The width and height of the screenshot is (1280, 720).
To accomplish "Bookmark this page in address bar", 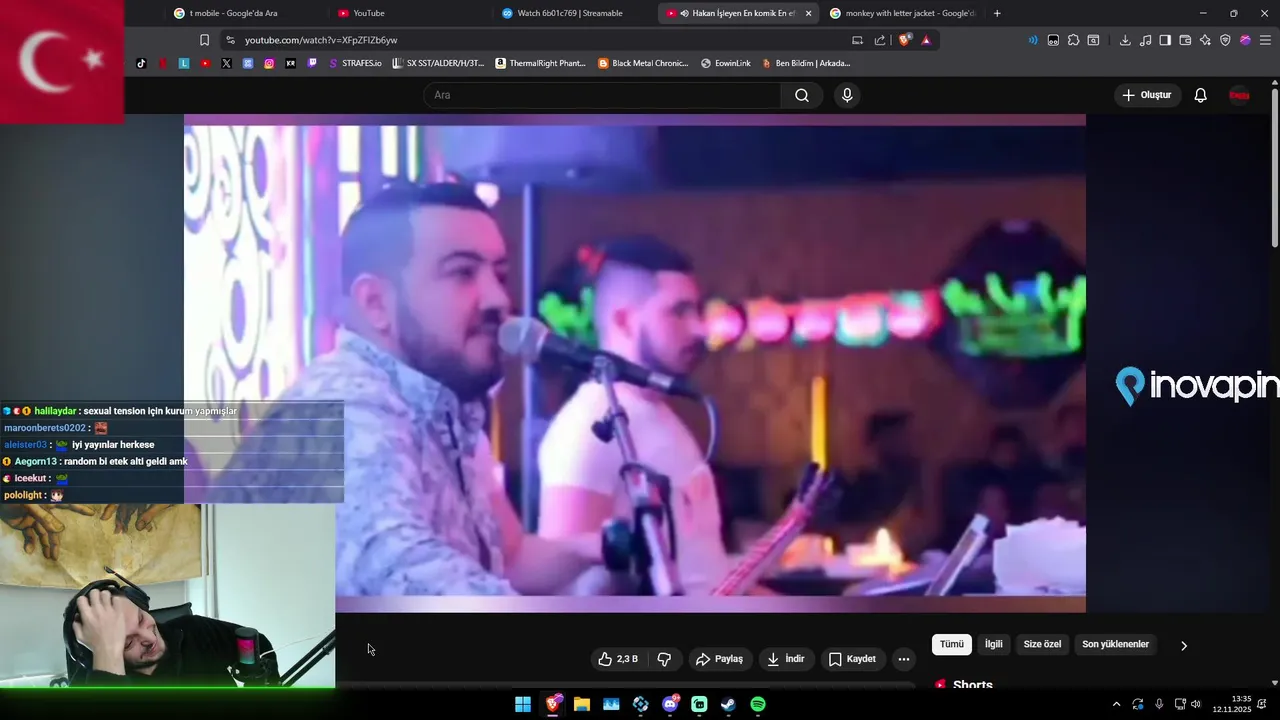I will pyautogui.click(x=204, y=40).
